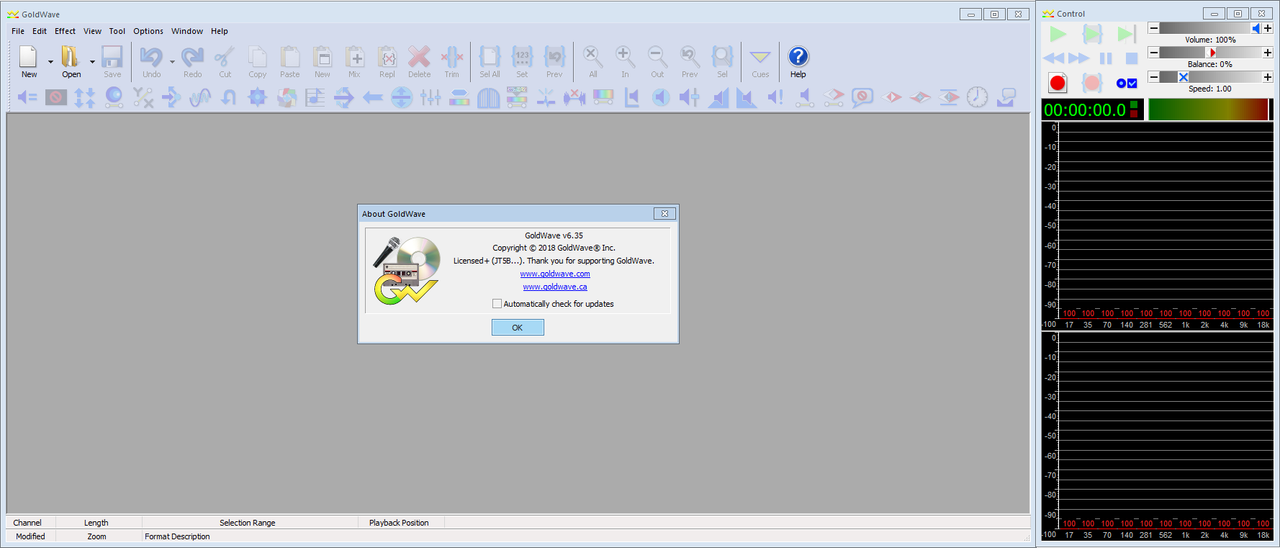Click the Rewind button in Control window
The width and height of the screenshot is (1280, 548).
(1054, 59)
